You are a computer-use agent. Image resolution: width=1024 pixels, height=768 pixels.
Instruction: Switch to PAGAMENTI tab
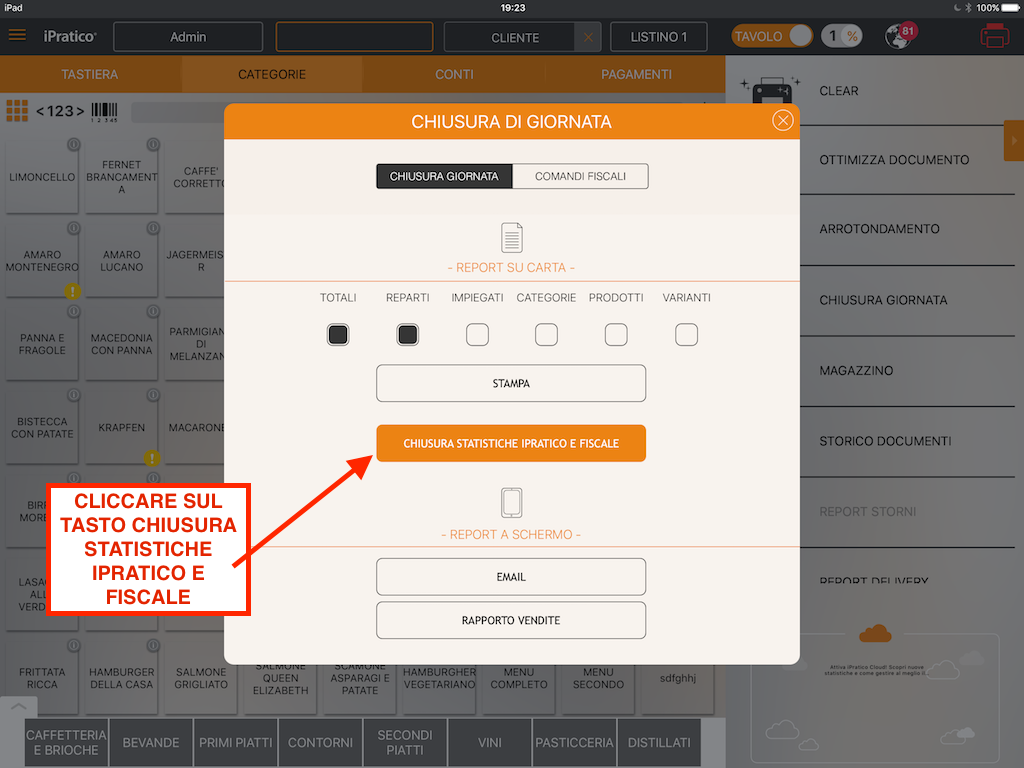point(636,74)
